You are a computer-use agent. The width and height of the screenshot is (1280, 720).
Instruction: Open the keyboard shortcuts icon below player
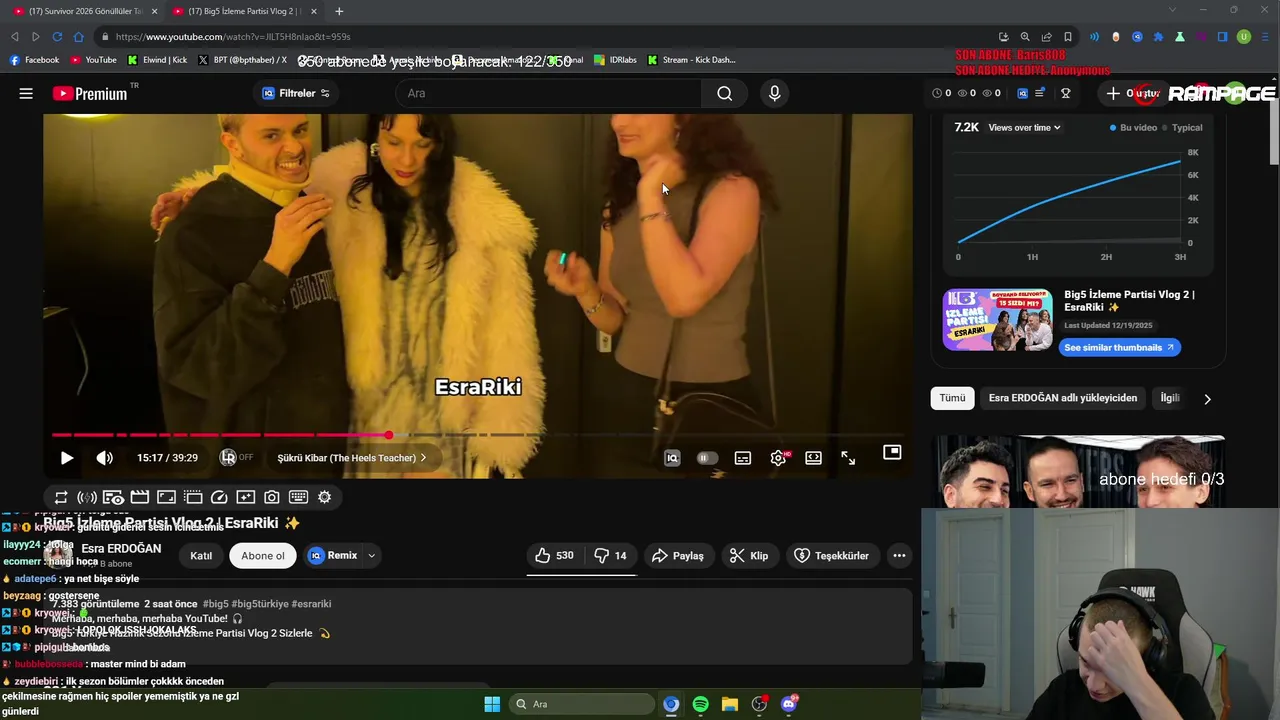pyautogui.click(x=298, y=497)
